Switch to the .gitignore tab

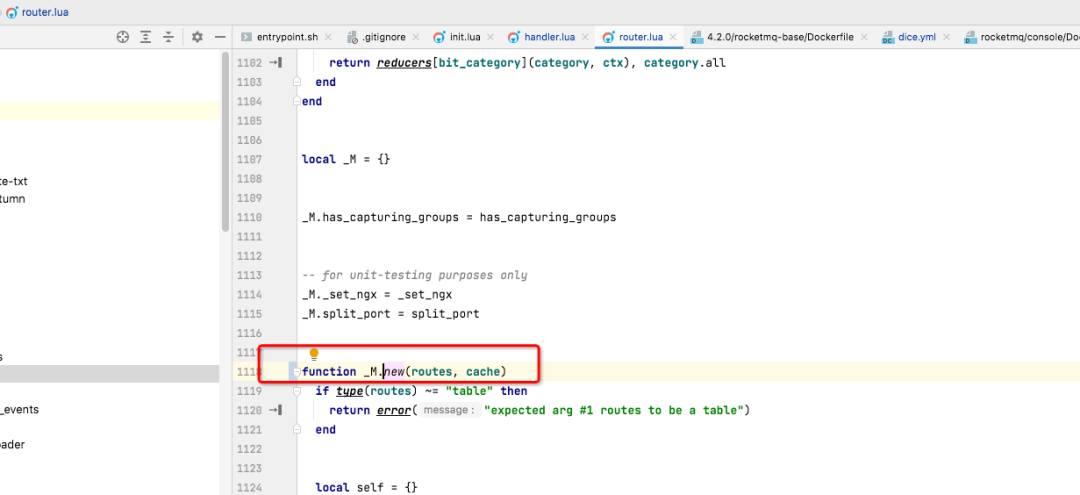383,37
